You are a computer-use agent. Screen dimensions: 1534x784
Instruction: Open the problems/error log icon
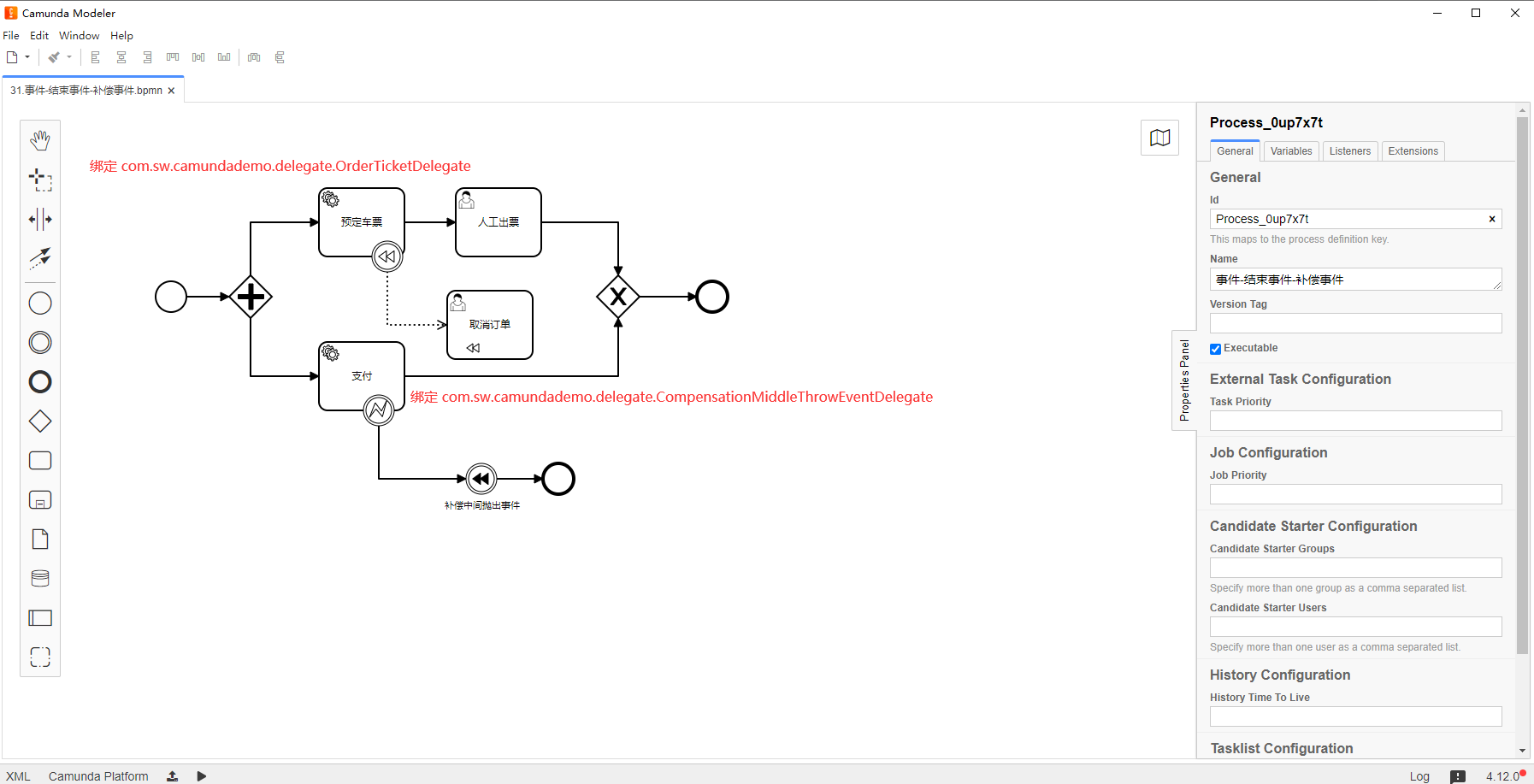pyautogui.click(x=1458, y=776)
